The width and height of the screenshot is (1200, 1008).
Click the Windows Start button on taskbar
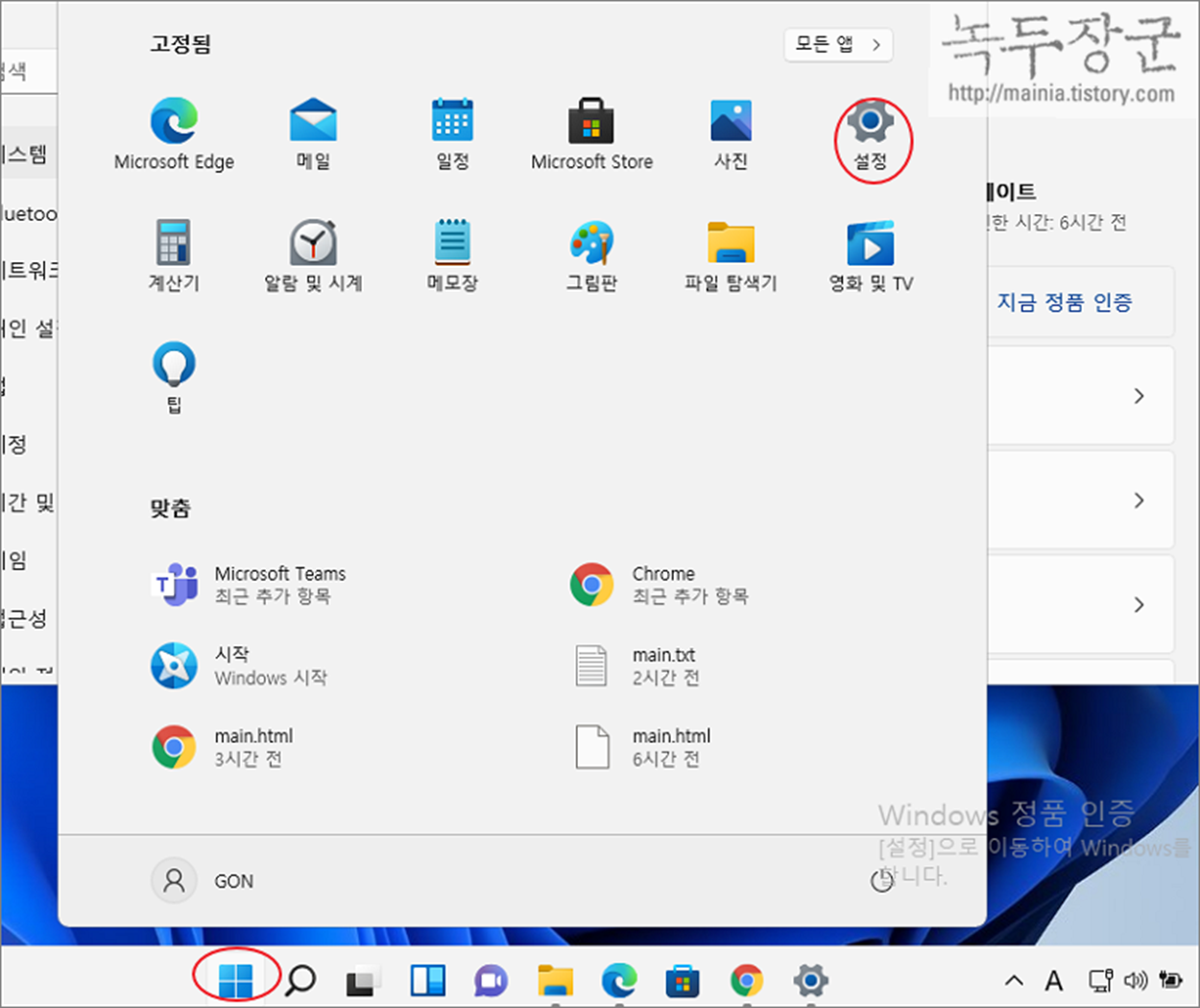click(x=235, y=980)
